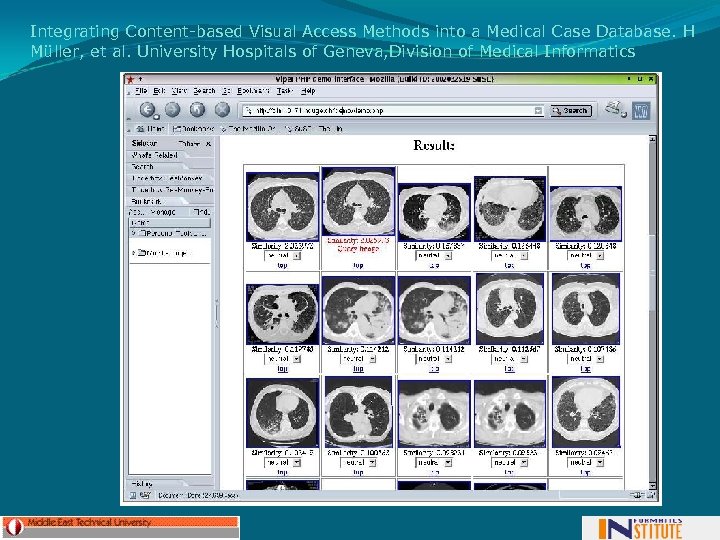
Task: Open relevance dropdown under first top-row result
Action: pos(282,256)
